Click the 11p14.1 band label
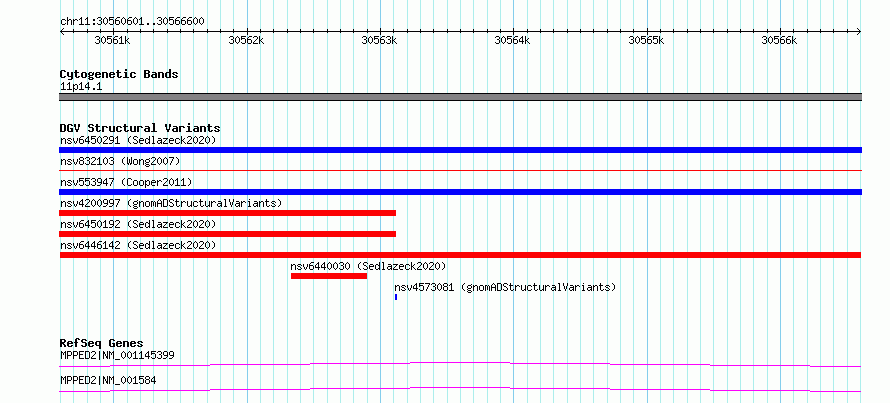 coord(81,87)
